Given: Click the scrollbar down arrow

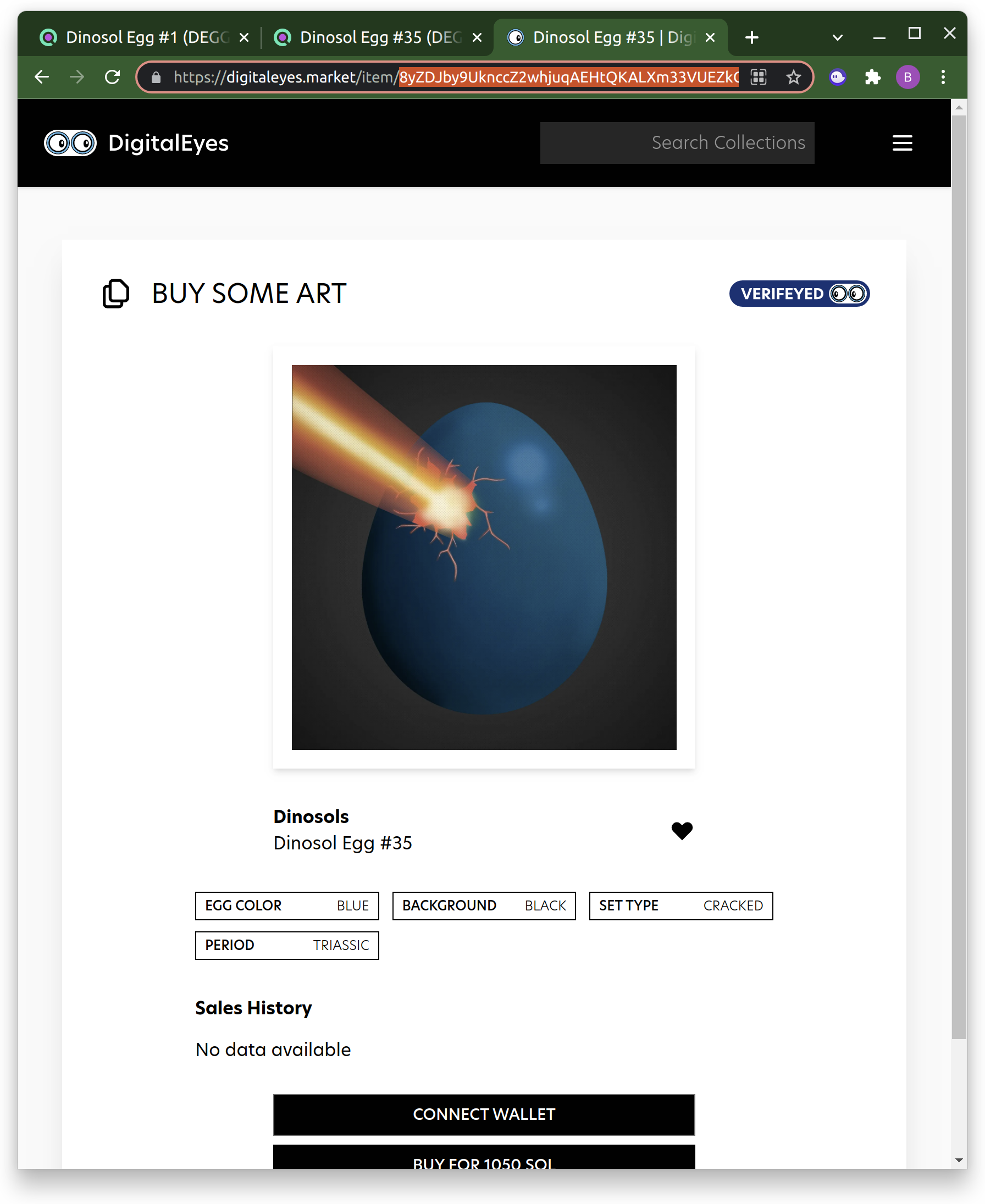Looking at the screenshot, I should (x=959, y=1160).
